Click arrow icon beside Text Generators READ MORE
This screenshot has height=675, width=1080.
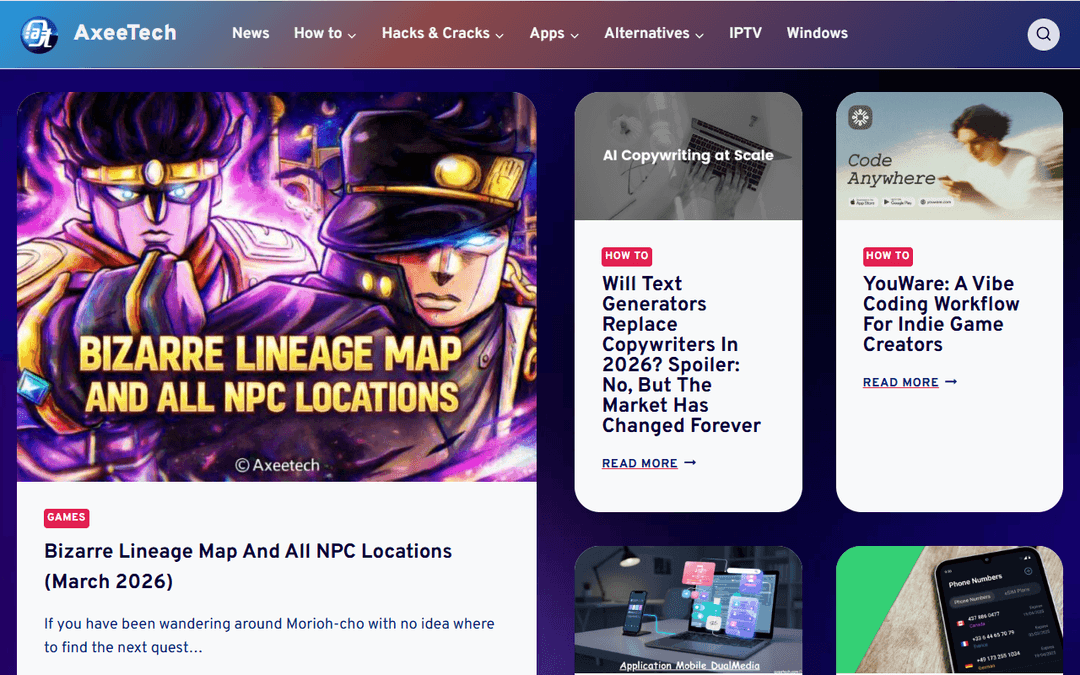click(690, 463)
